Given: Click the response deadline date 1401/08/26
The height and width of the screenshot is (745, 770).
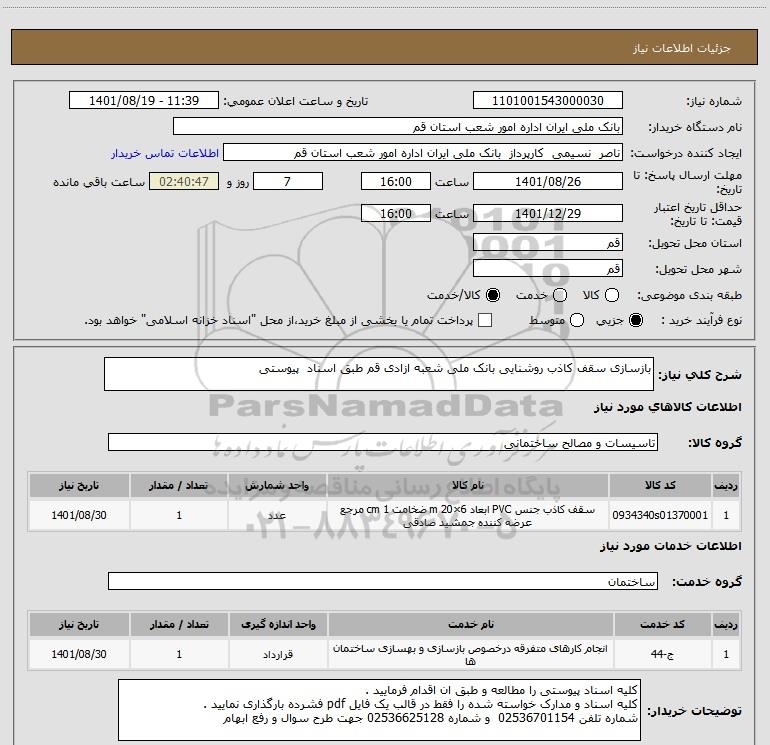Looking at the screenshot, I should 548,182.
